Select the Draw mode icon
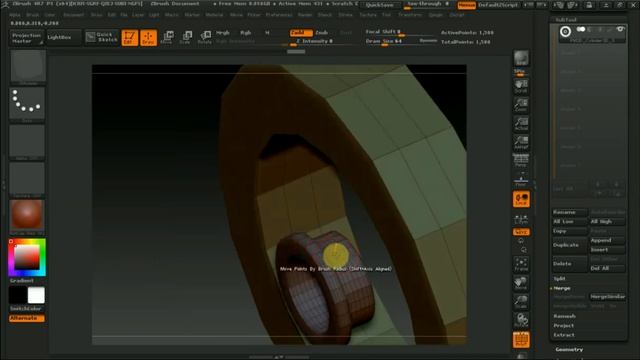 (x=149, y=38)
